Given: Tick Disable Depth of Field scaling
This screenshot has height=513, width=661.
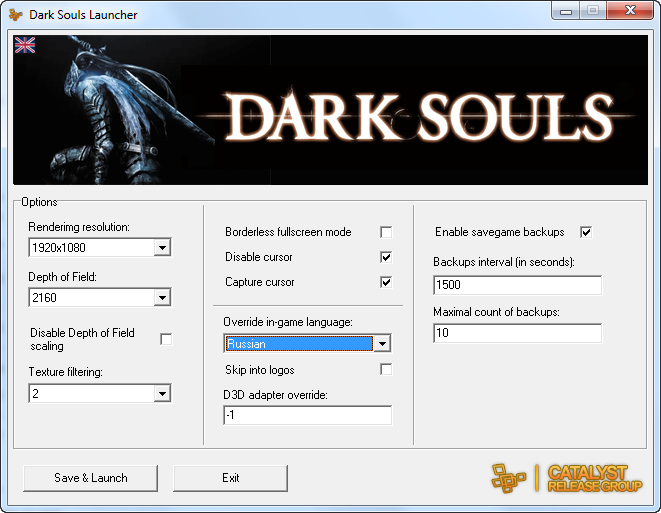Looking at the screenshot, I should pyautogui.click(x=166, y=339).
